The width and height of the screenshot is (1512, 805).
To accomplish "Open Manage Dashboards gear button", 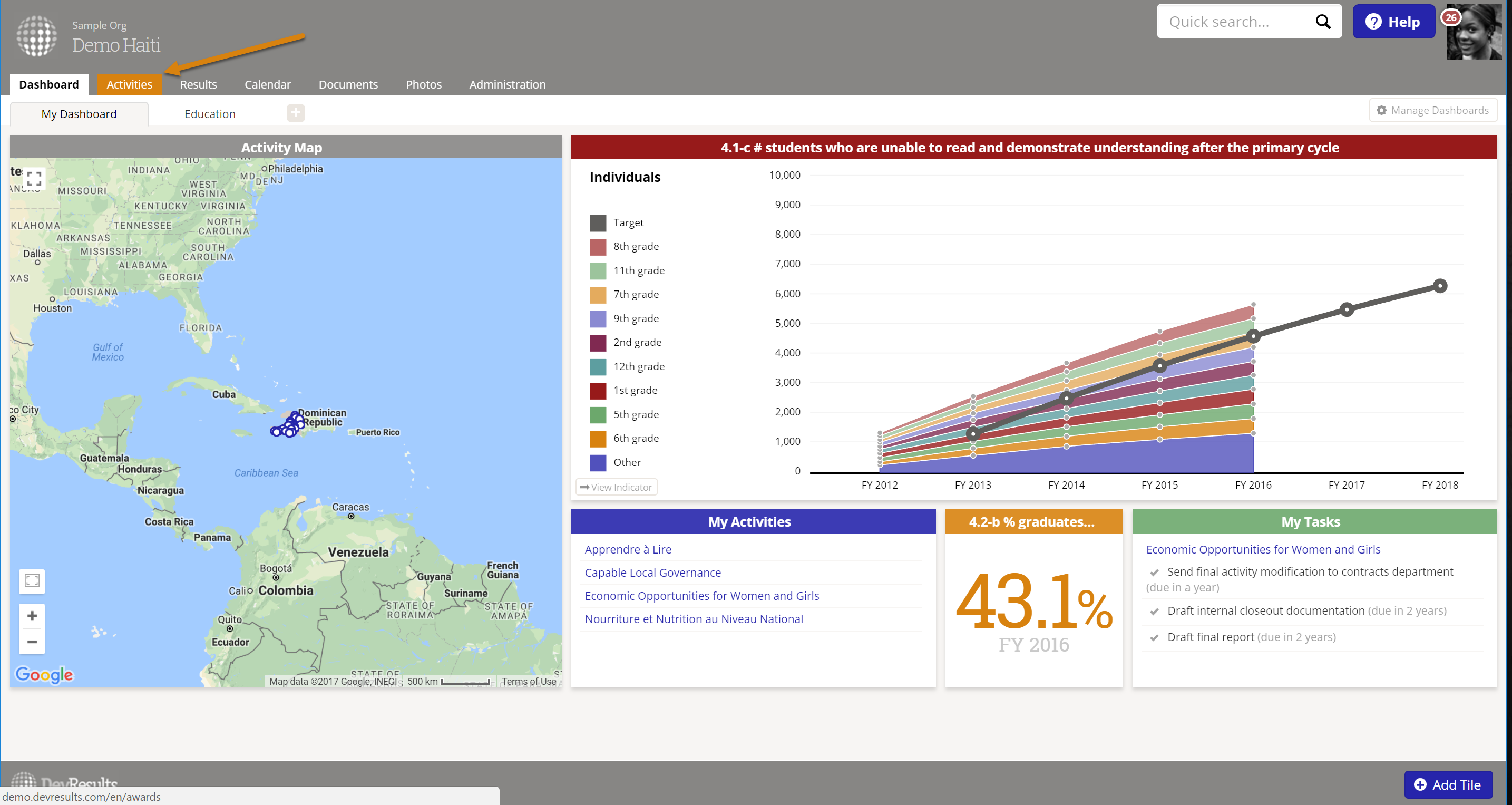I will pyautogui.click(x=1433, y=110).
